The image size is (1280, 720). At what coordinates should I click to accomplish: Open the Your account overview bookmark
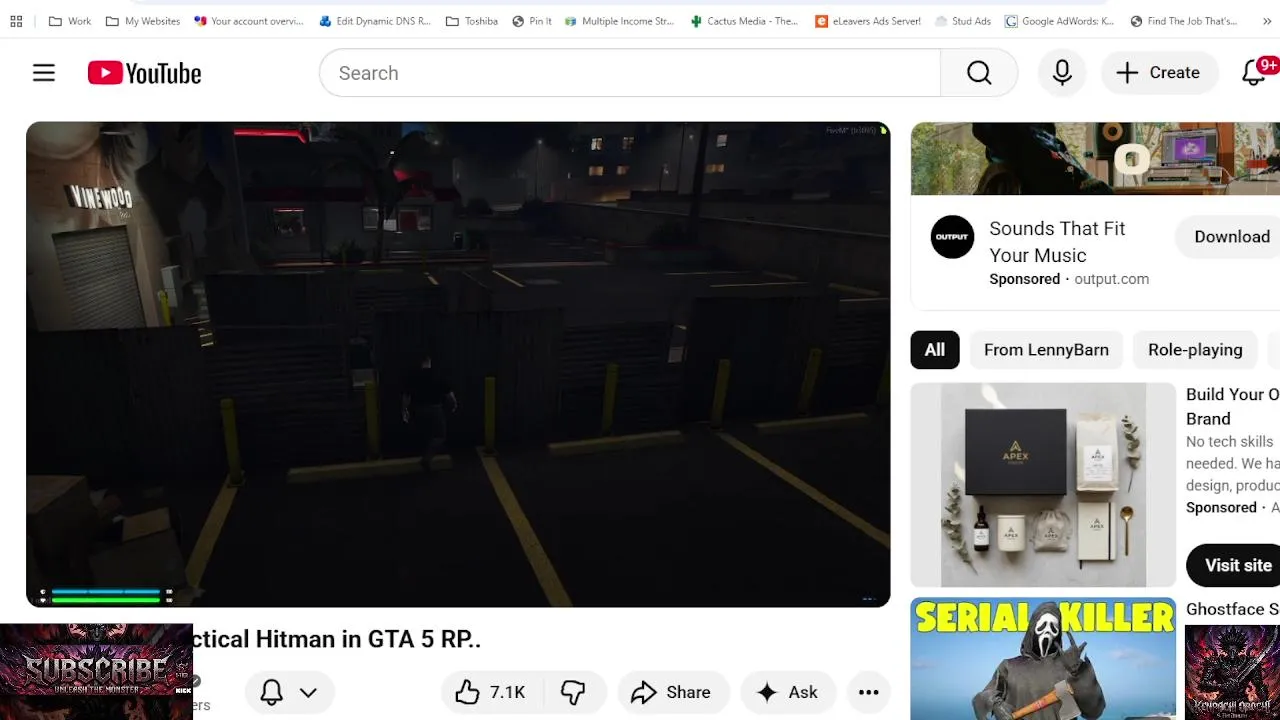tap(249, 21)
